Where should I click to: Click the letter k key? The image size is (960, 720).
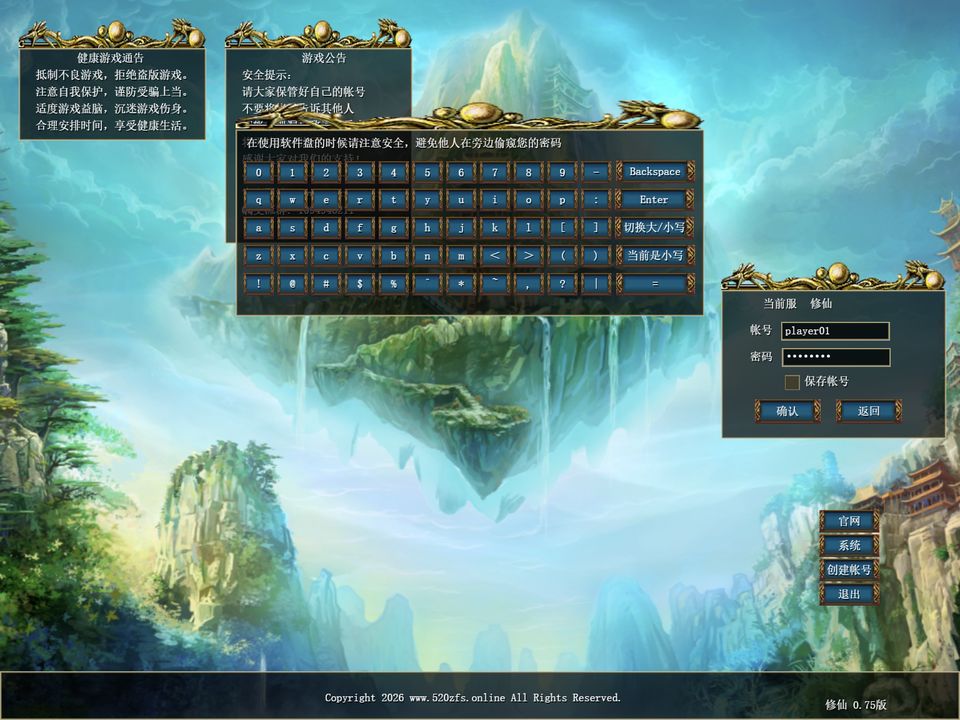(495, 228)
